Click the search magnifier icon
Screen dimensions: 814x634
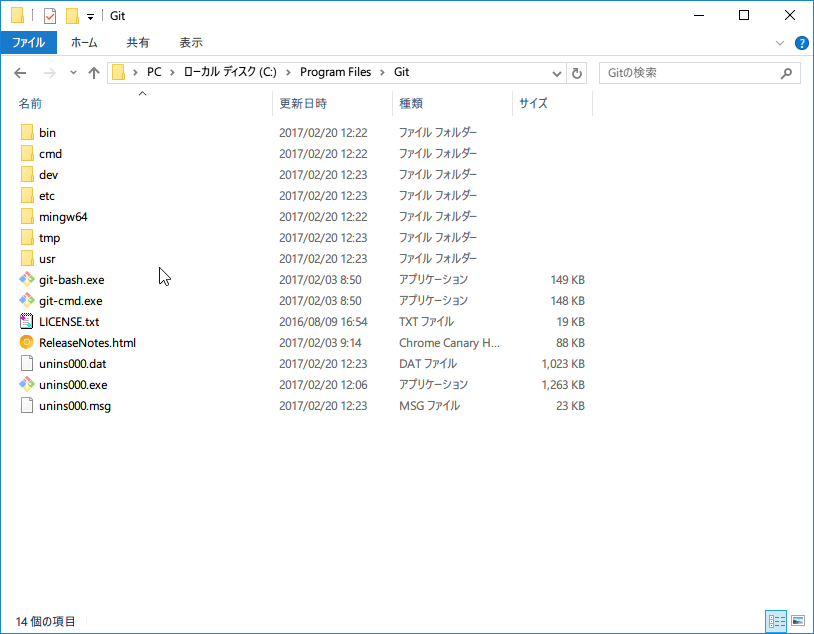[x=786, y=73]
